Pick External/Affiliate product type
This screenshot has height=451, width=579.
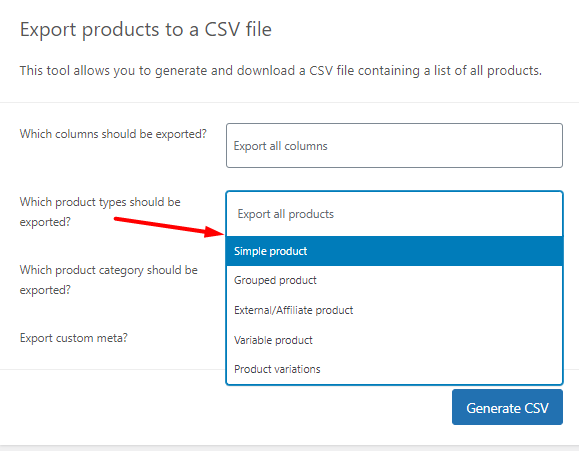[x=394, y=310]
